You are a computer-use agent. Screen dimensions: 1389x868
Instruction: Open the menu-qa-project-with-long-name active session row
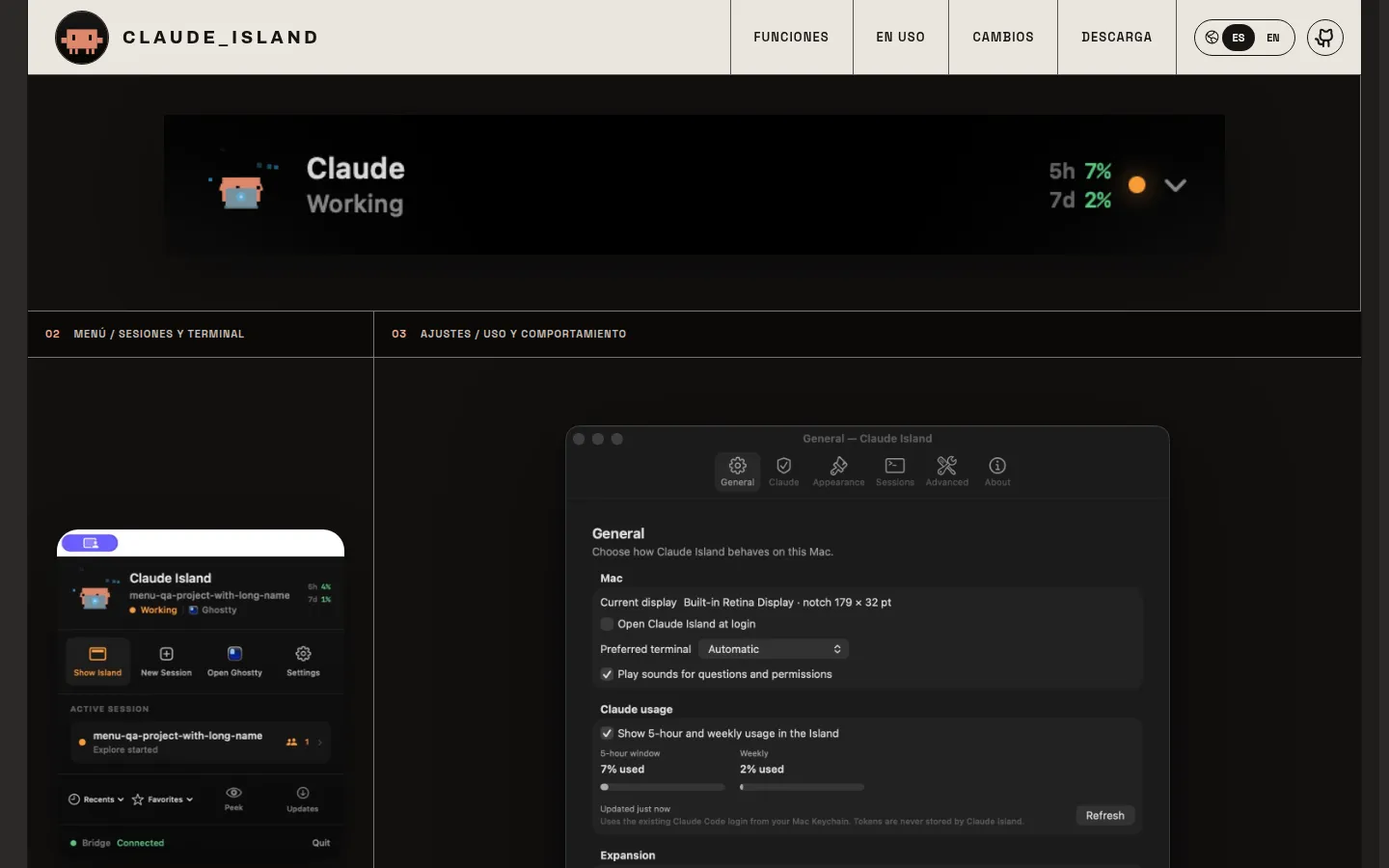click(201, 742)
